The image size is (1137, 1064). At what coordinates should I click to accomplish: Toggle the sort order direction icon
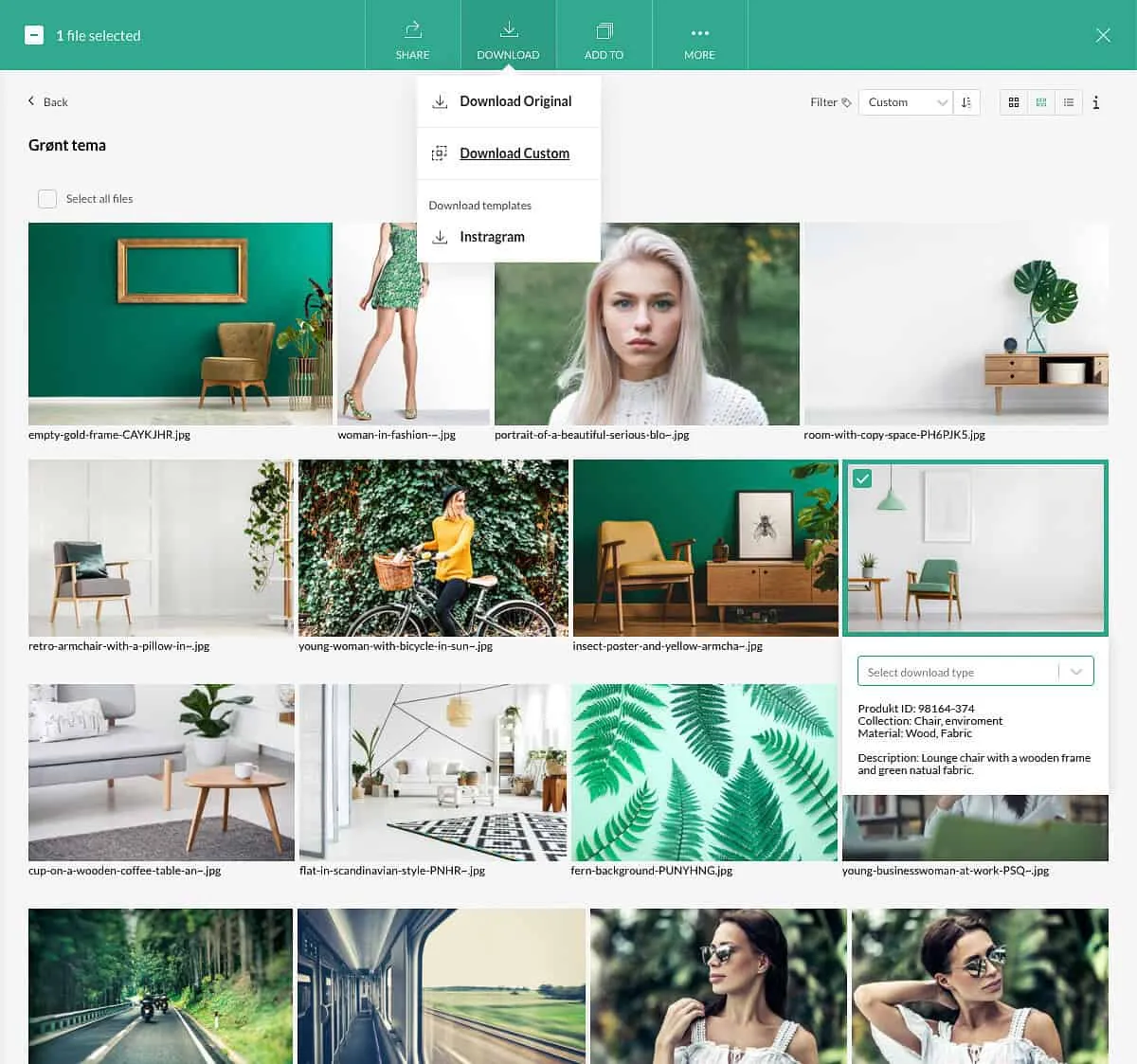[x=966, y=102]
